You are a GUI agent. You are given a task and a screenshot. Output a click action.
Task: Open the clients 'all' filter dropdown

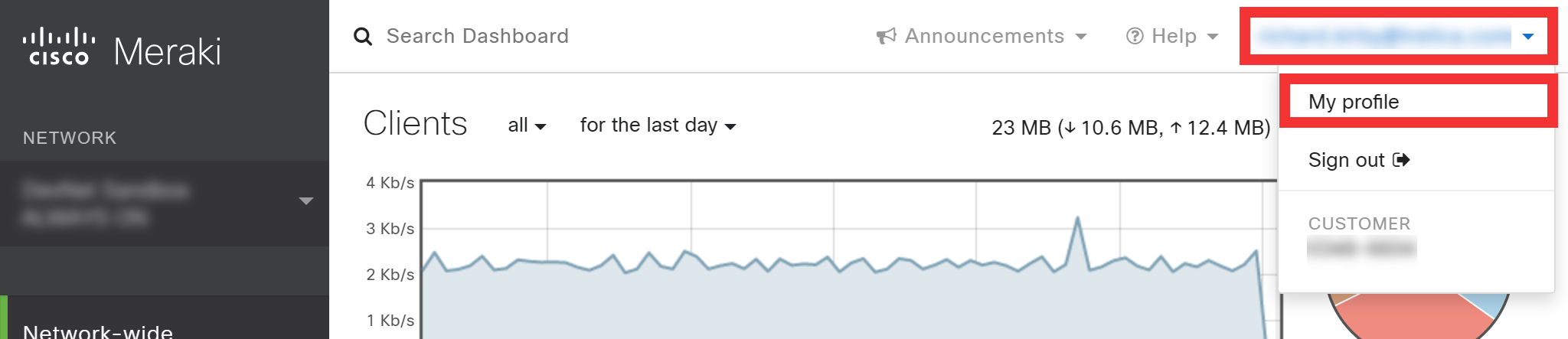527,125
